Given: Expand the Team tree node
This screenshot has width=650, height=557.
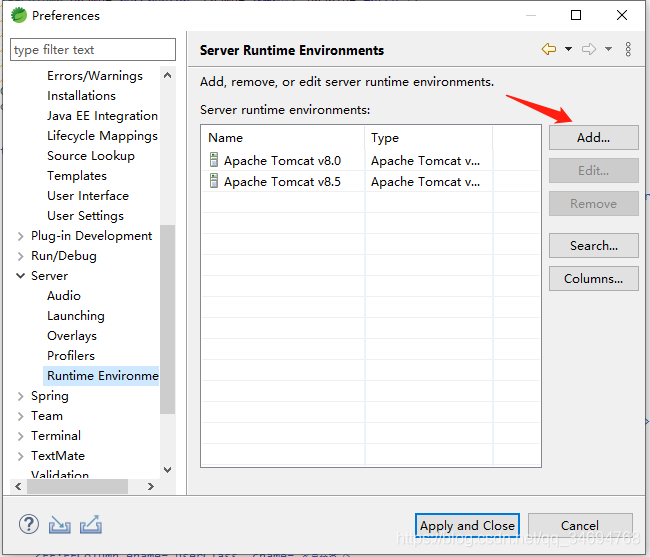Looking at the screenshot, I should tap(20, 416).
